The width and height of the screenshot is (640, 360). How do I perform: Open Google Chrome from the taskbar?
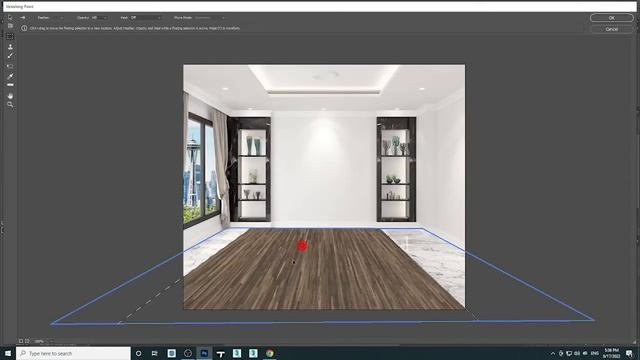tap(269, 353)
